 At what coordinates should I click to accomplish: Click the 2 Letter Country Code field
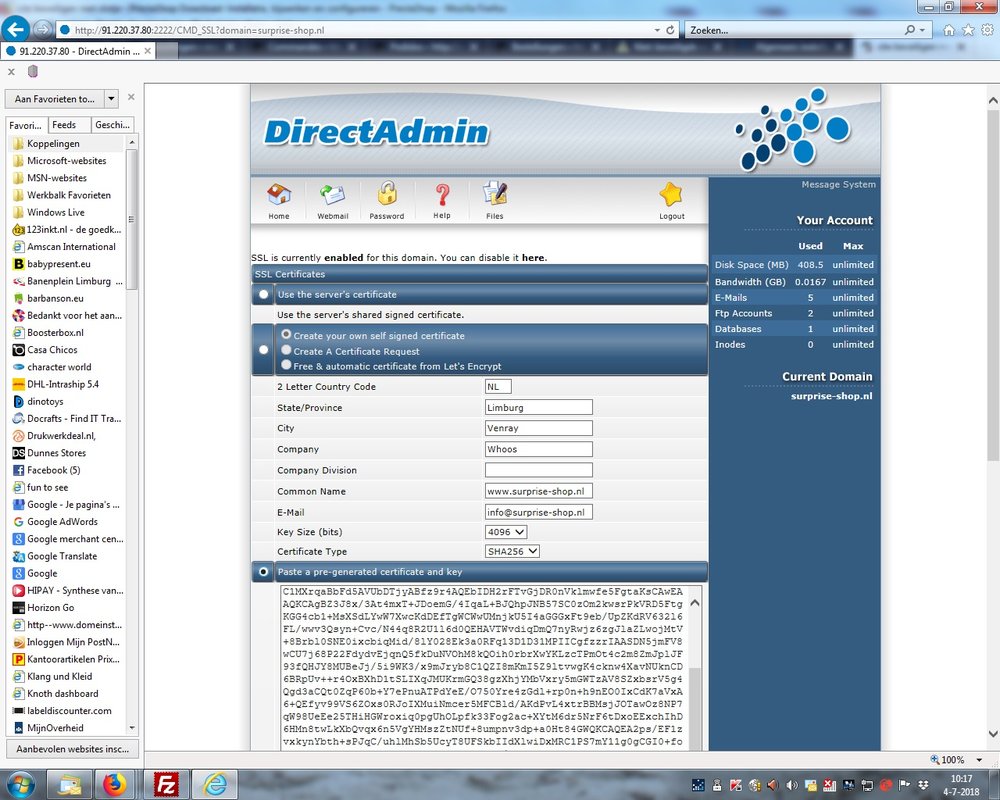498,387
